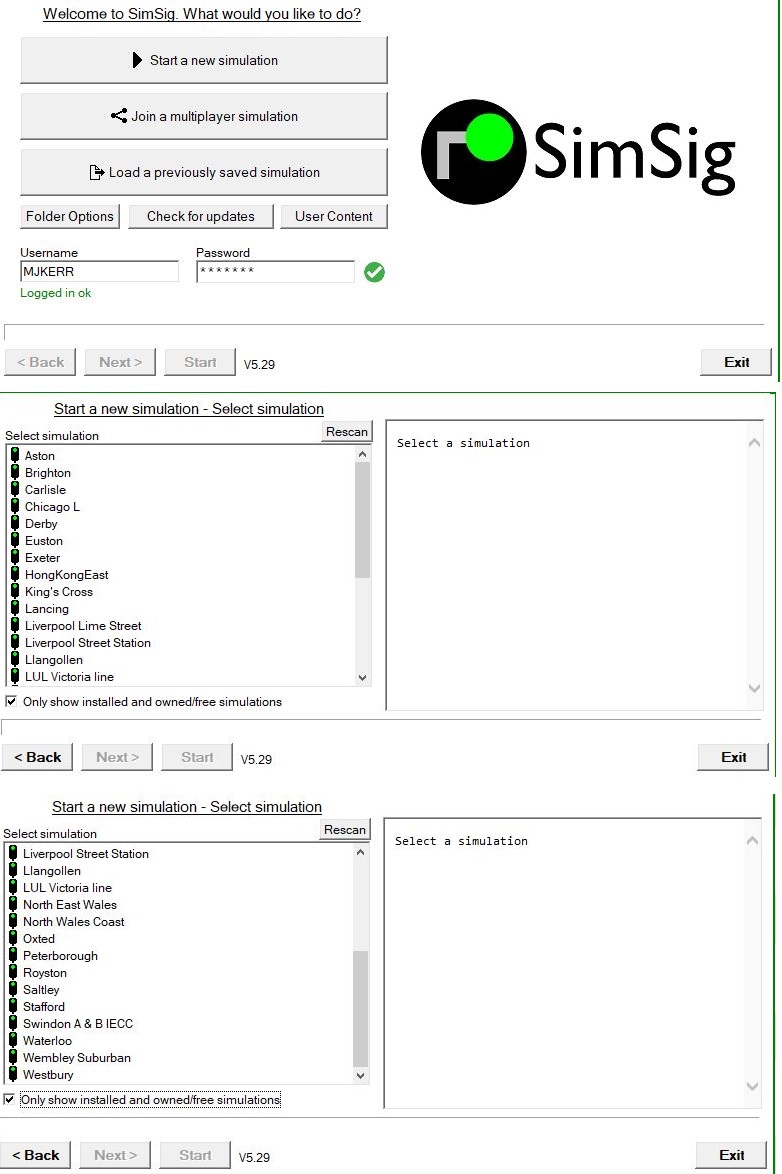Click the green login success checkmark icon
The height and width of the screenshot is (1174, 782).
[375, 272]
